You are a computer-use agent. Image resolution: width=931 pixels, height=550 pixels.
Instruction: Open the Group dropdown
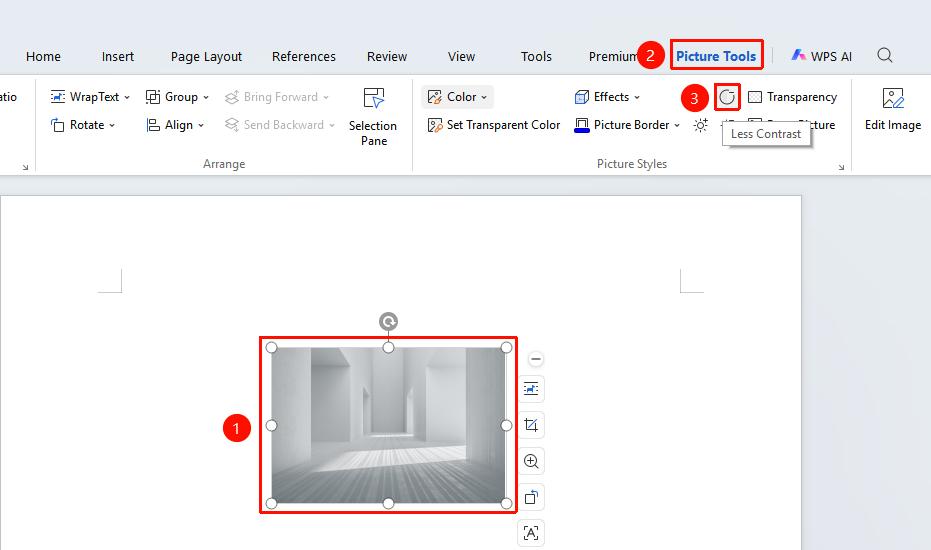click(178, 97)
